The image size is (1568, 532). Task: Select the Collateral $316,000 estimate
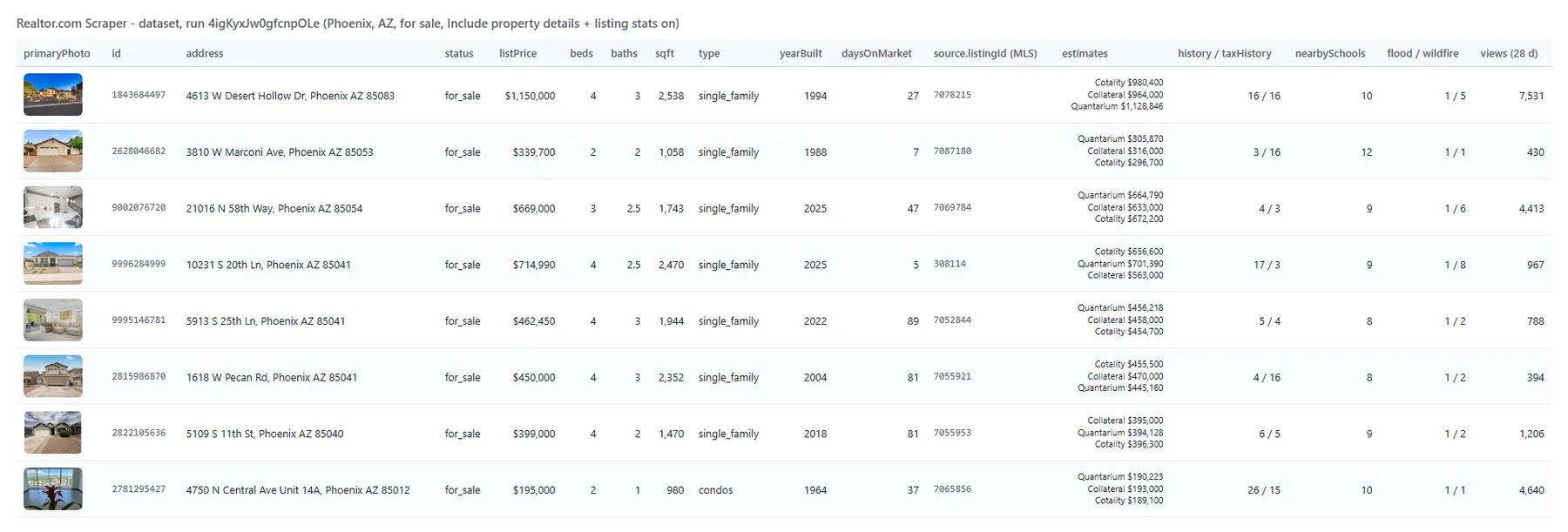(x=1125, y=152)
